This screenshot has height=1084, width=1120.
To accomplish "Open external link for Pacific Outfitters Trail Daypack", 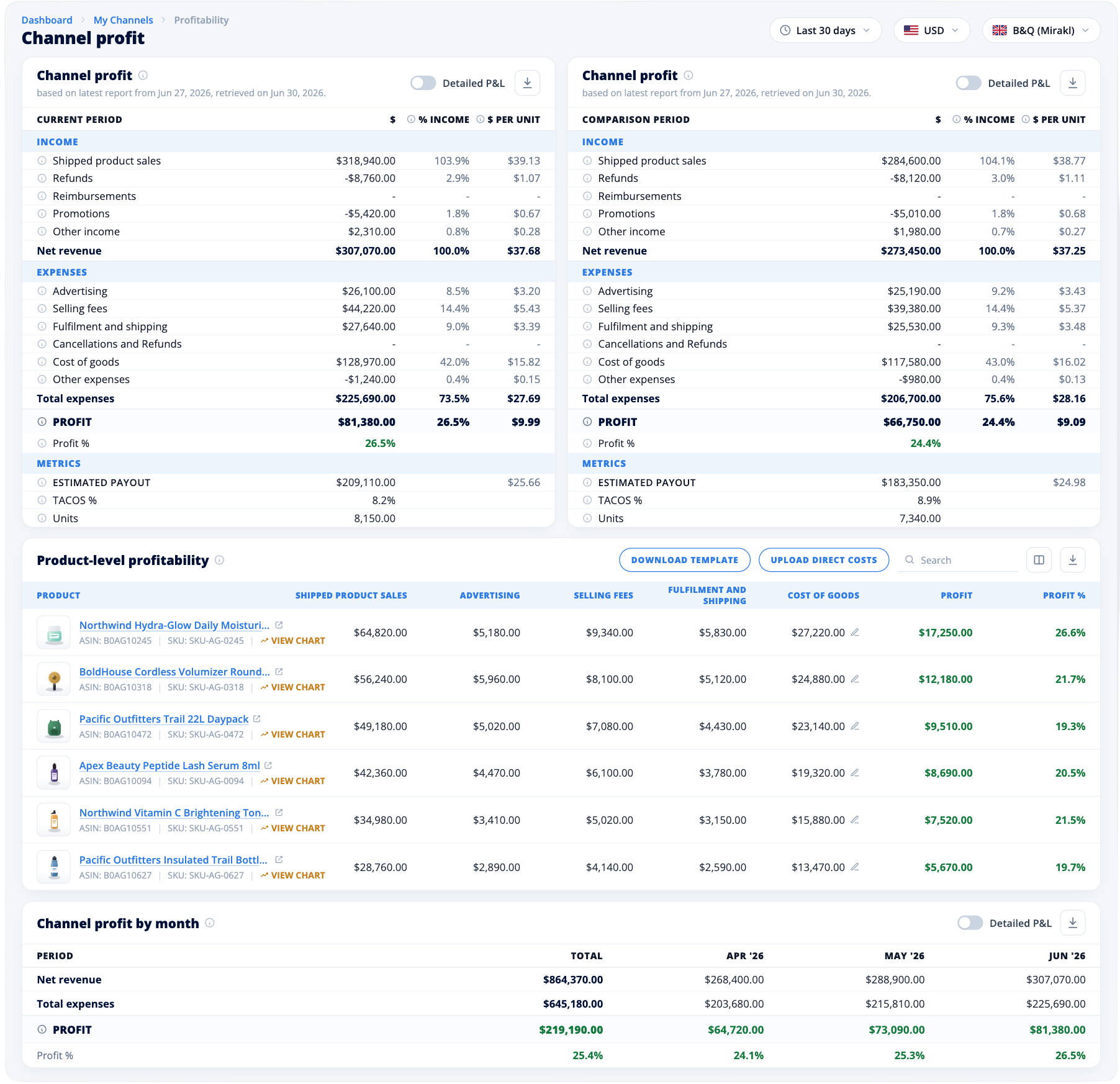I will click(257, 719).
